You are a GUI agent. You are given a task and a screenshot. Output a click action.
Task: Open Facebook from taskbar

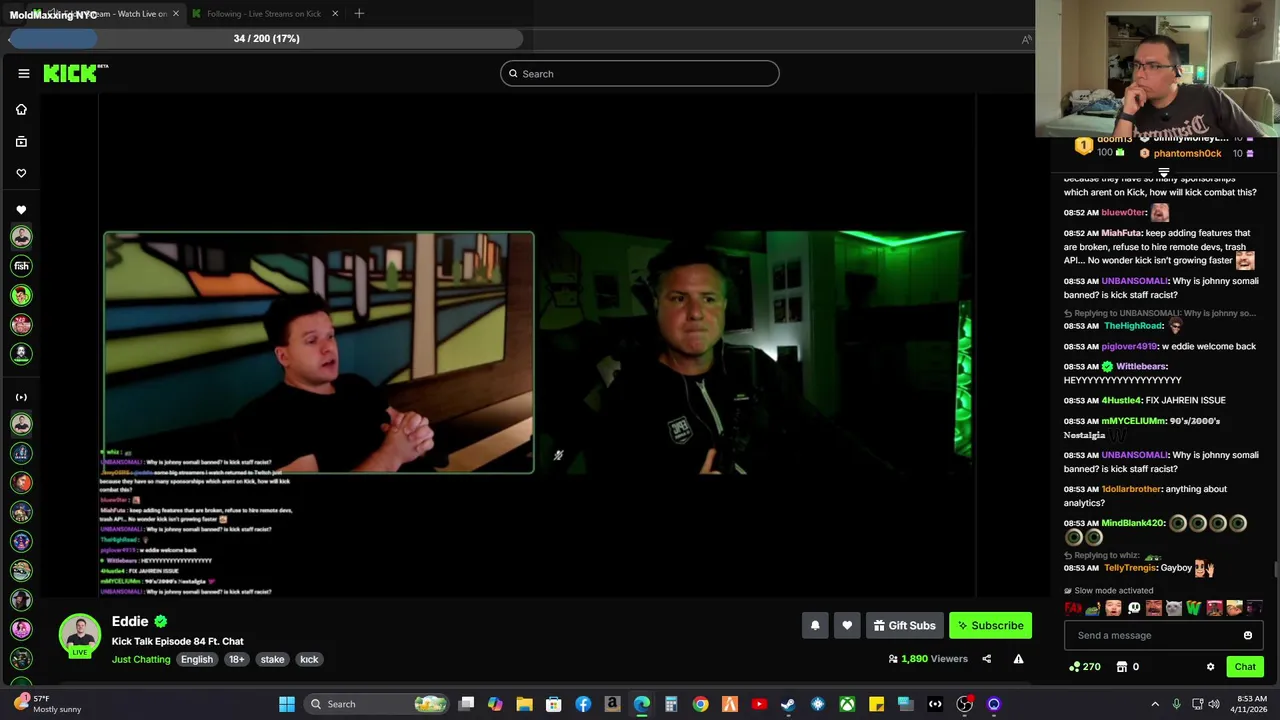tap(583, 704)
